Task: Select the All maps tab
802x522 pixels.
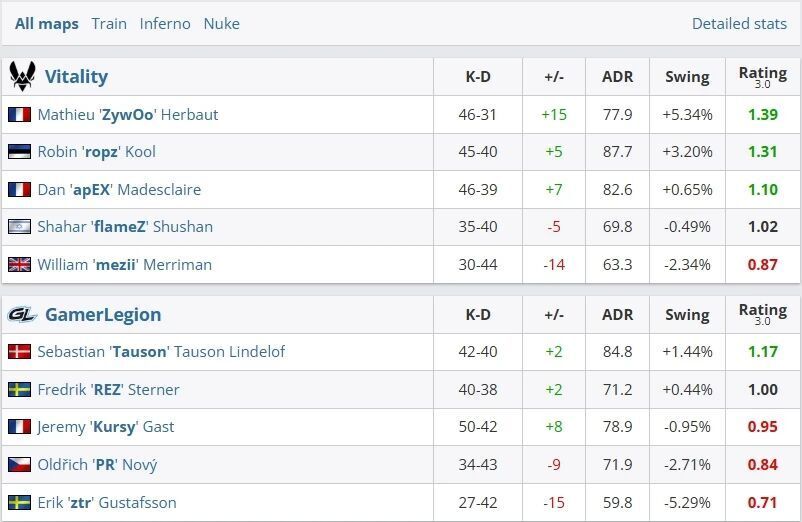Action: (x=47, y=23)
